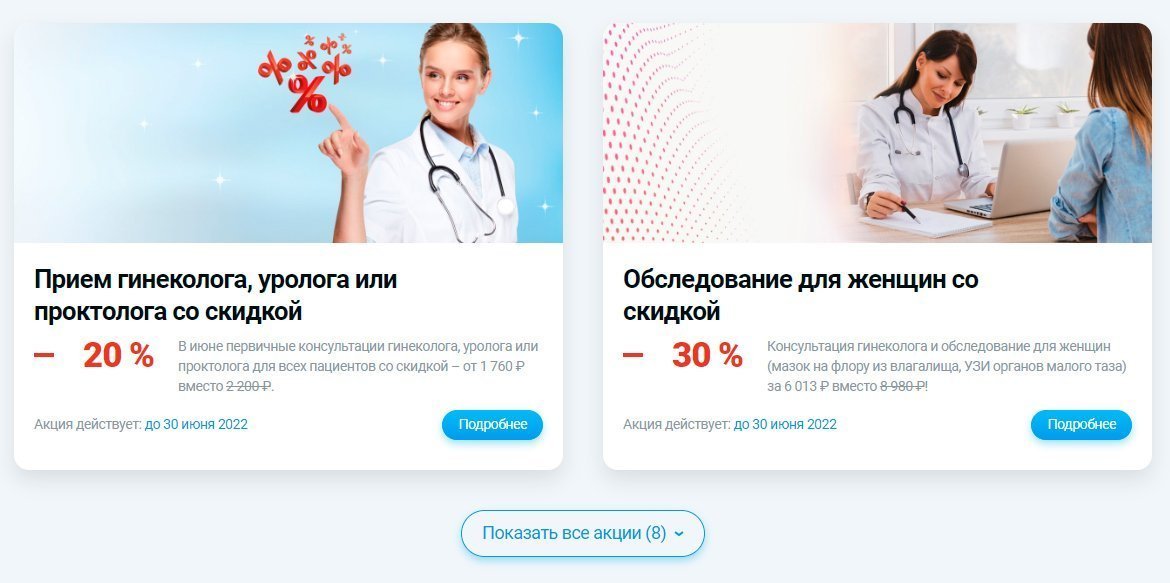Click the chevron arrow beside Показать все акции

point(678,534)
